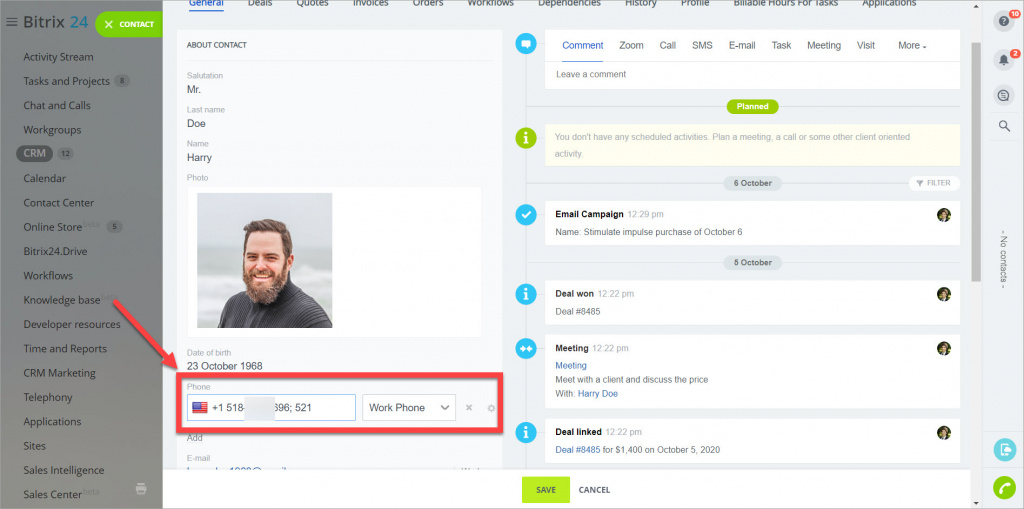Viewport: 1024px width, 509px height.
Task: Click the phone number input field
Action: point(271,408)
